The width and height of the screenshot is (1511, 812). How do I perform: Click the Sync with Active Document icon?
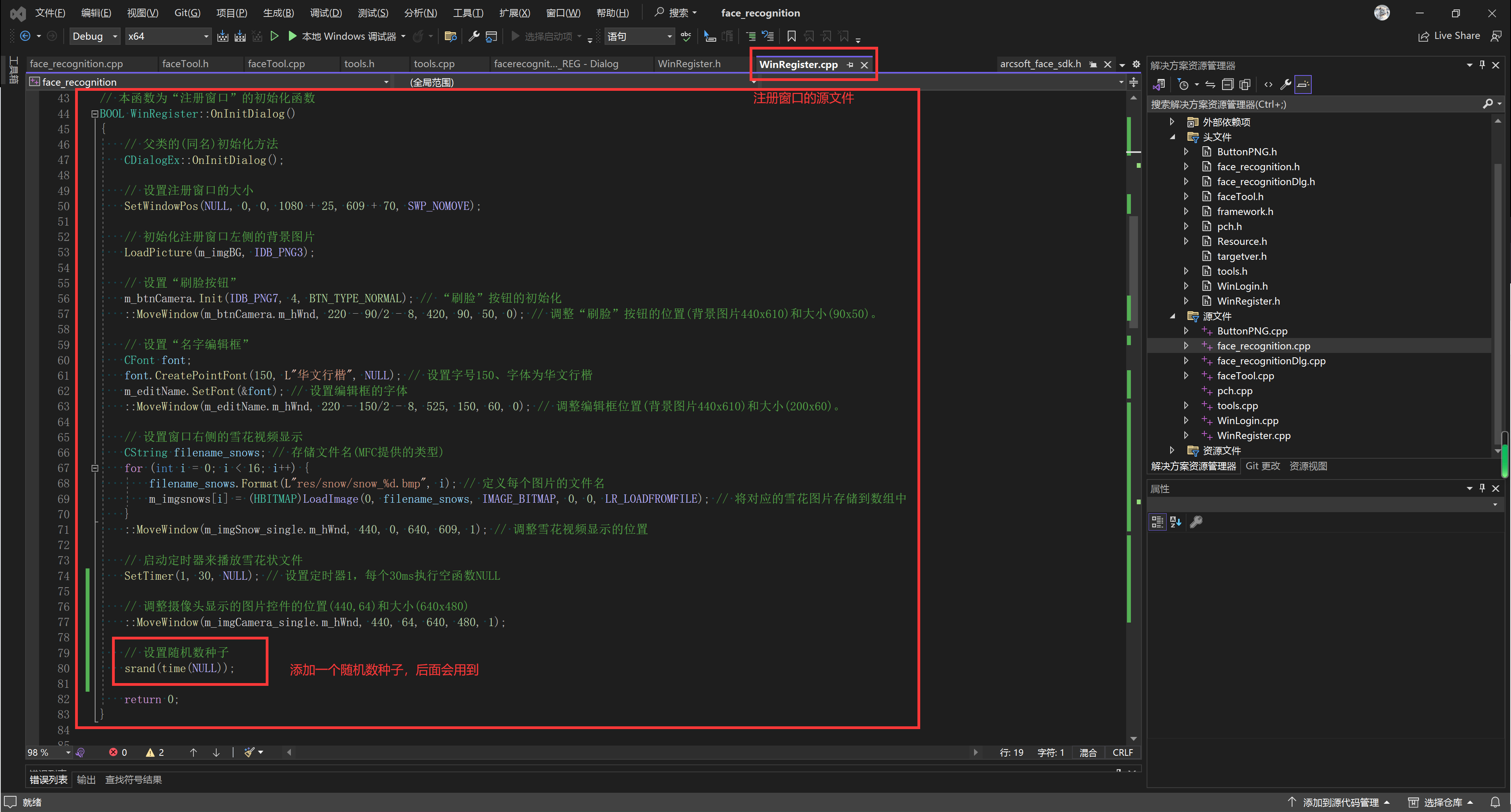1210,85
